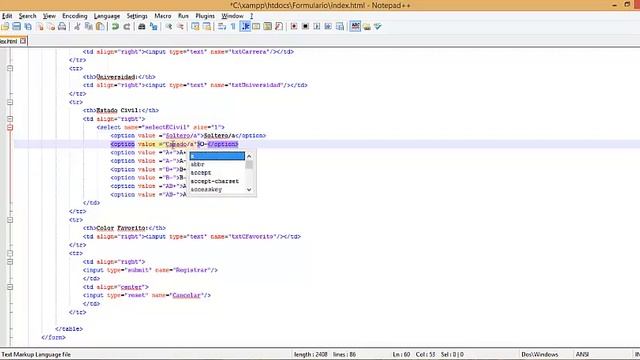Toggle show all characters symbol
Screen dimensions: 640x360
click(x=233, y=27)
